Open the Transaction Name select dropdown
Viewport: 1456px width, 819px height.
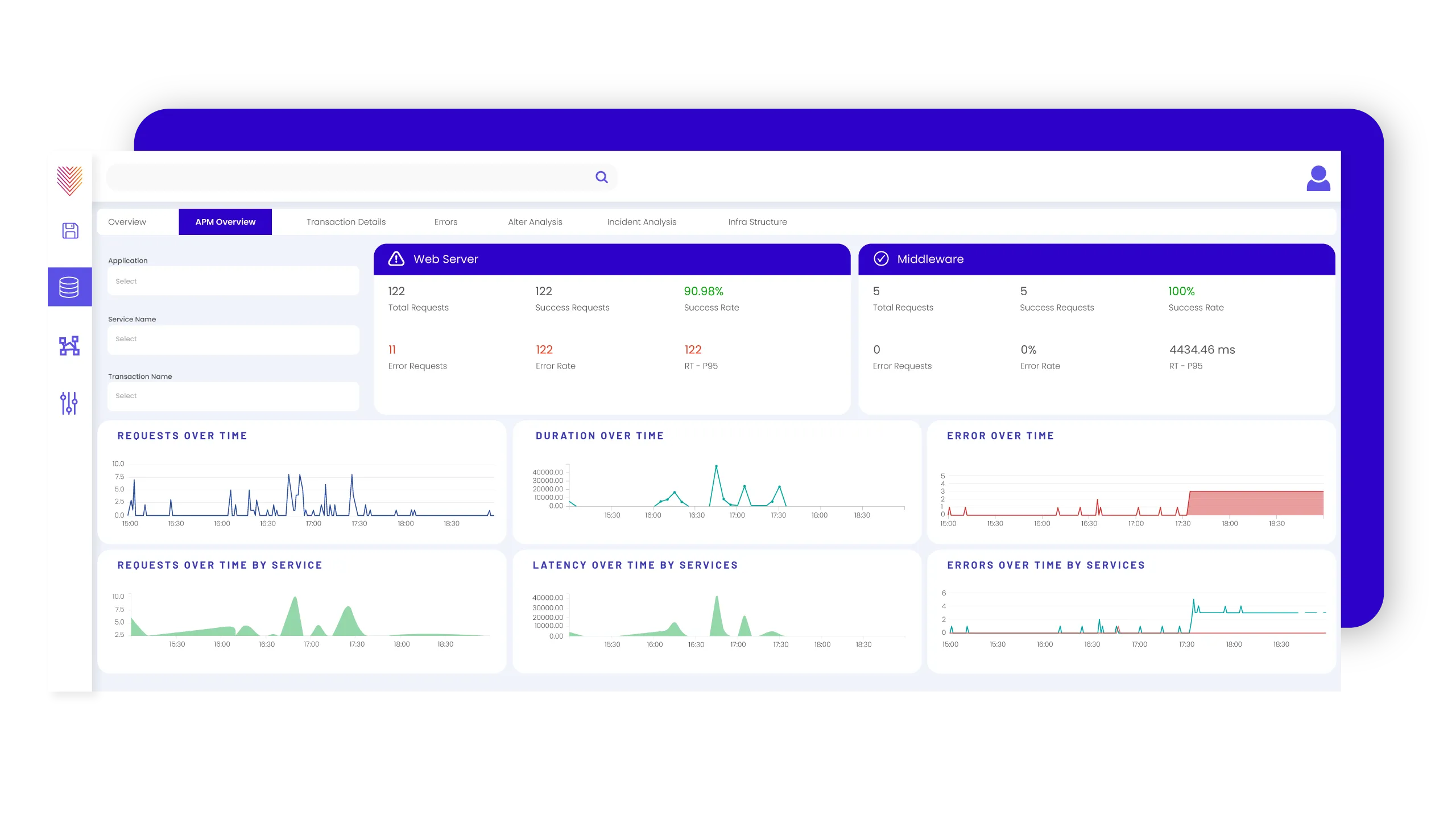point(233,396)
